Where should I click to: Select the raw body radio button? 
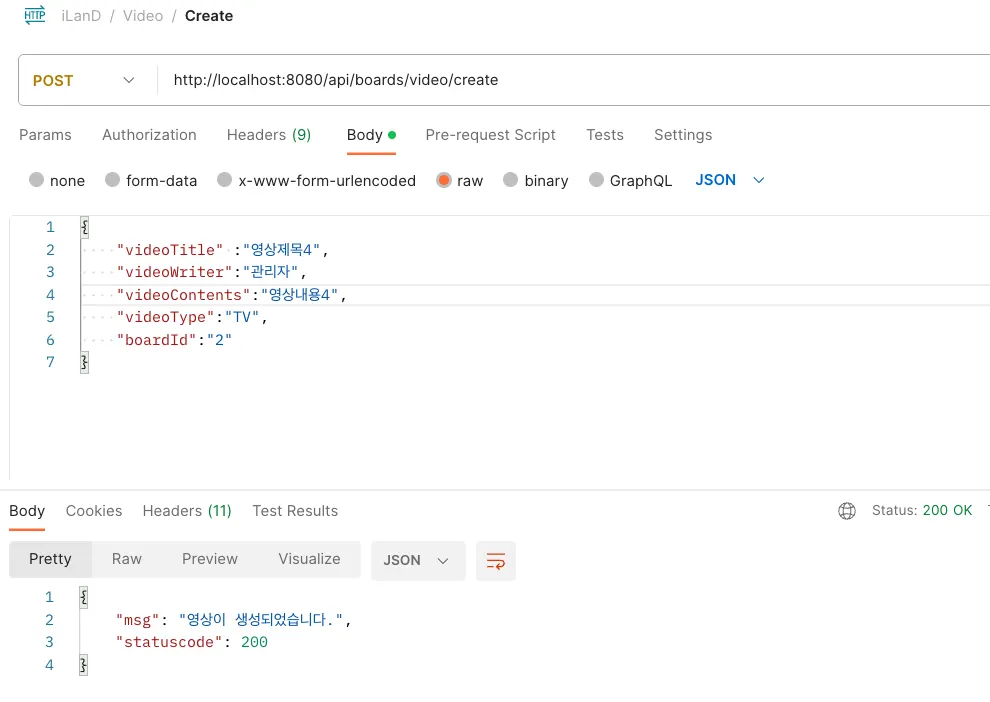pyautogui.click(x=444, y=180)
